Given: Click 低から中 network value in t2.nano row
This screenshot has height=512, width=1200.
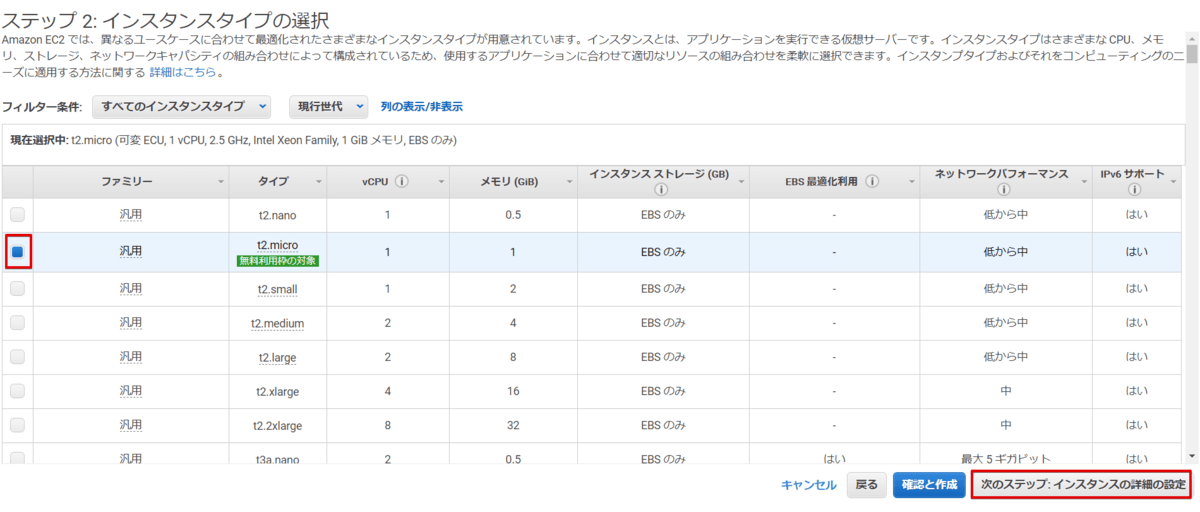Looking at the screenshot, I should (x=1006, y=214).
